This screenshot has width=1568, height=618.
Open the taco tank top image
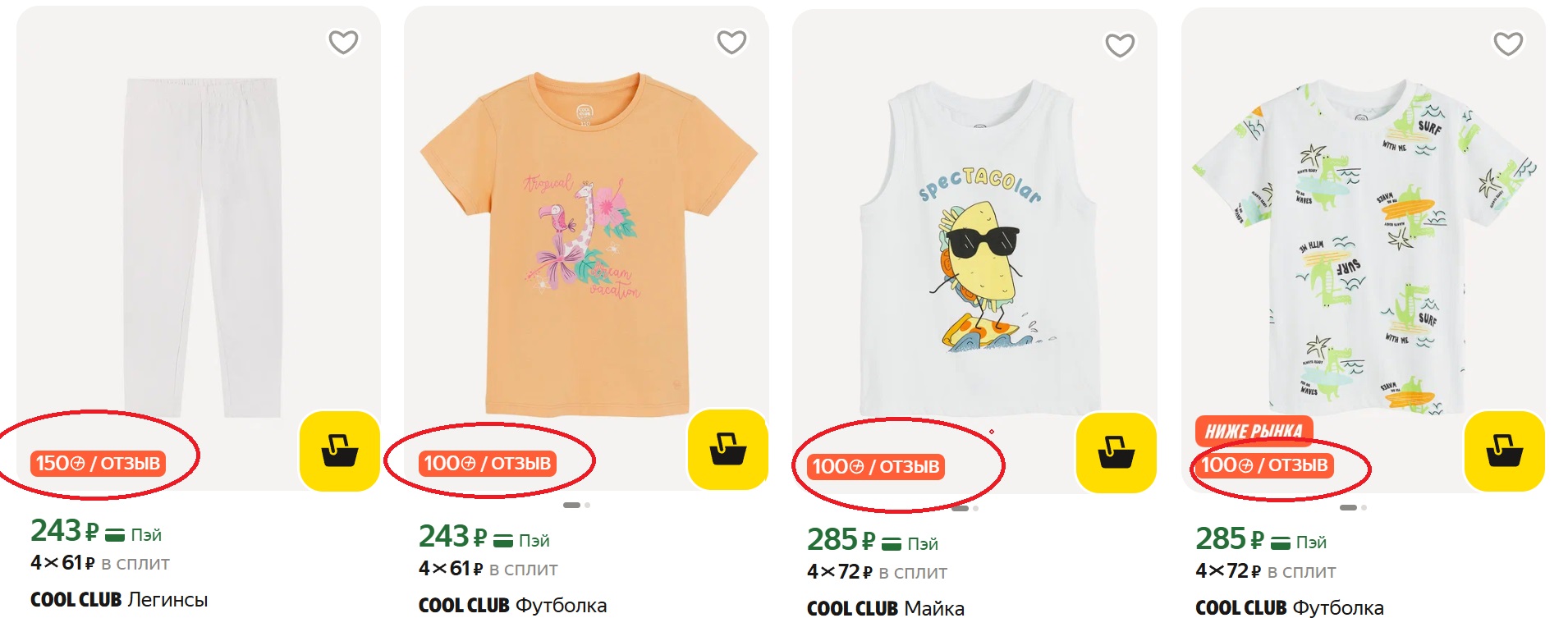977,246
